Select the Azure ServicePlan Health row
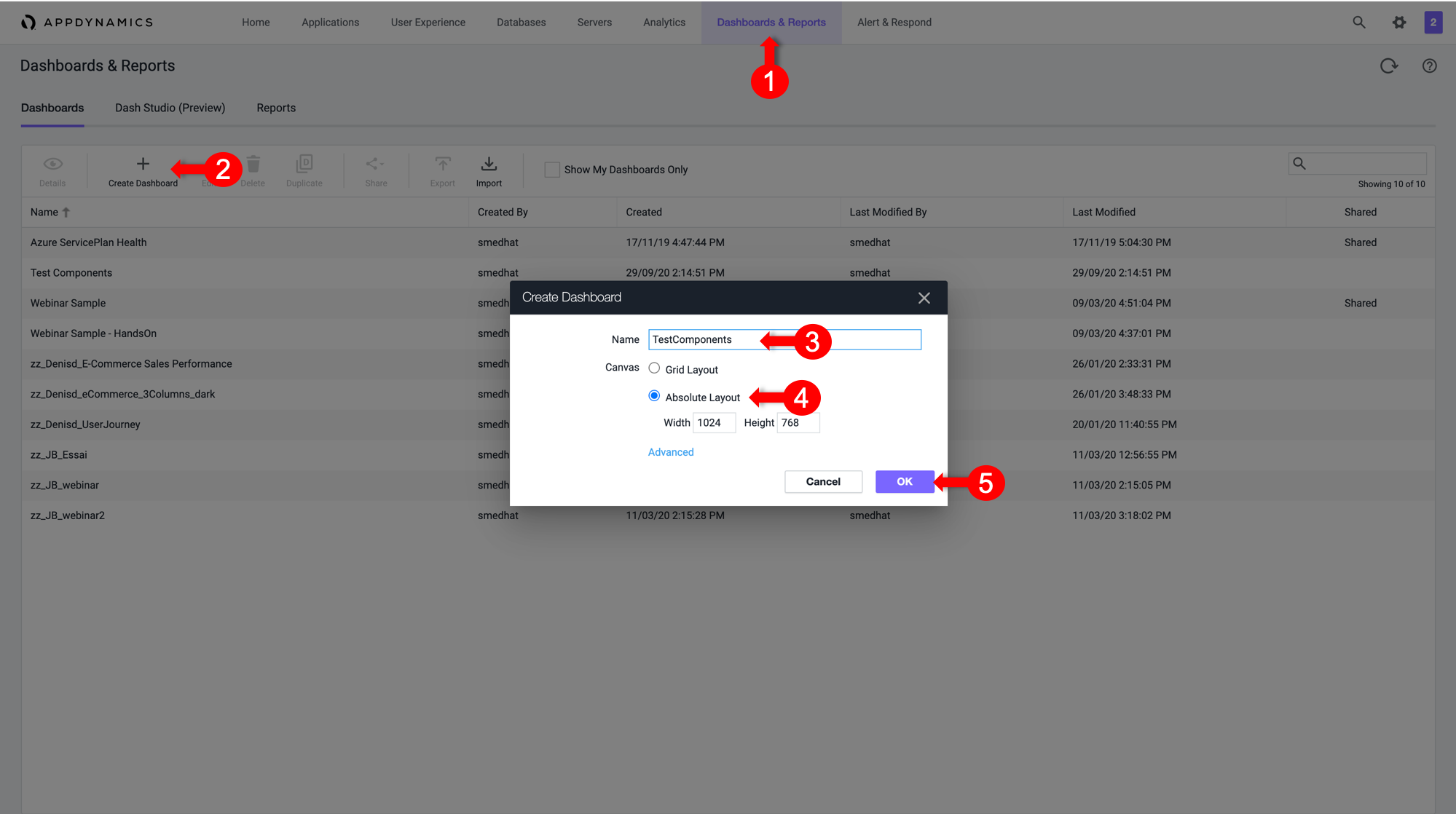This screenshot has width=1456, height=814. click(728, 242)
